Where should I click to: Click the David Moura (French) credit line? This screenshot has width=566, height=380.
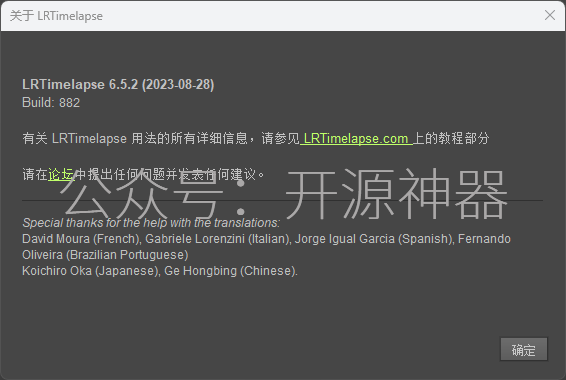[x=266, y=239]
